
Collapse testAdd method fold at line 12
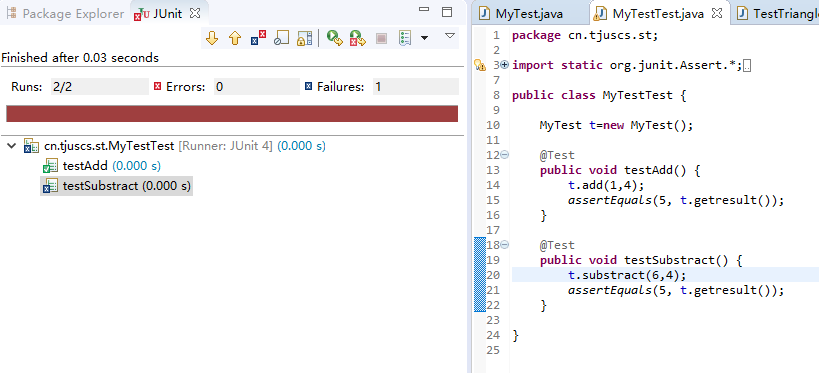[x=505, y=155]
